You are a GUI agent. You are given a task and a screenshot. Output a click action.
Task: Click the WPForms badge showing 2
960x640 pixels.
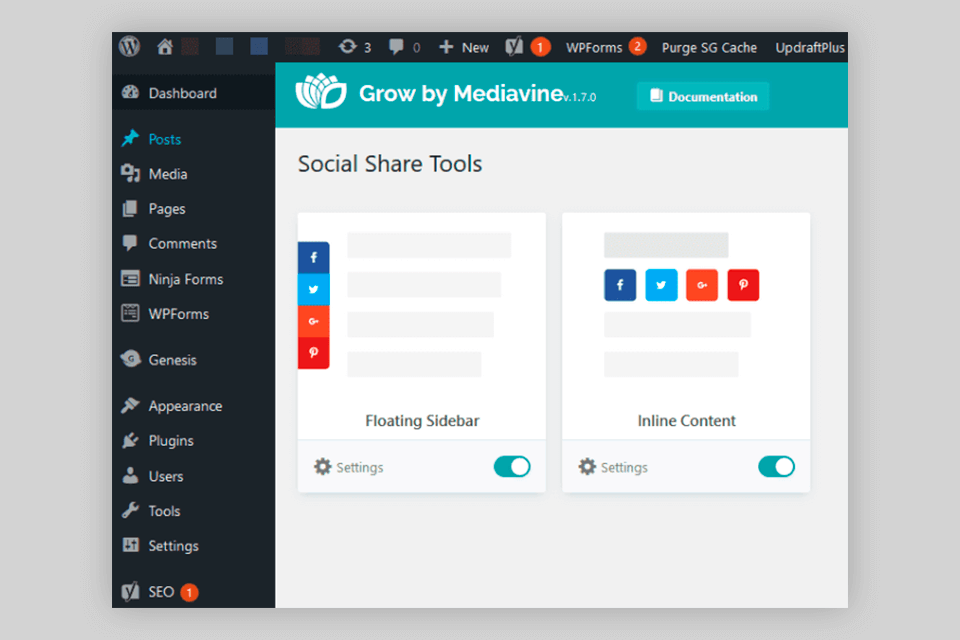tap(637, 46)
